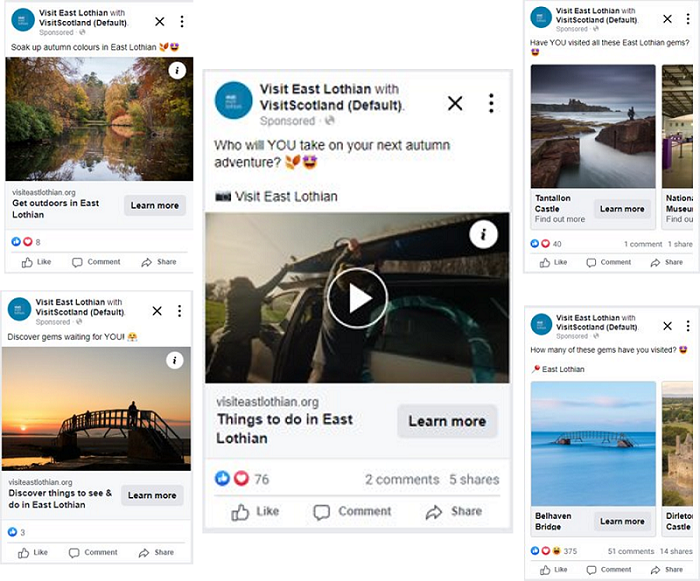Open page avatar on the video ad
The width and height of the screenshot is (700, 581).
click(x=233, y=100)
